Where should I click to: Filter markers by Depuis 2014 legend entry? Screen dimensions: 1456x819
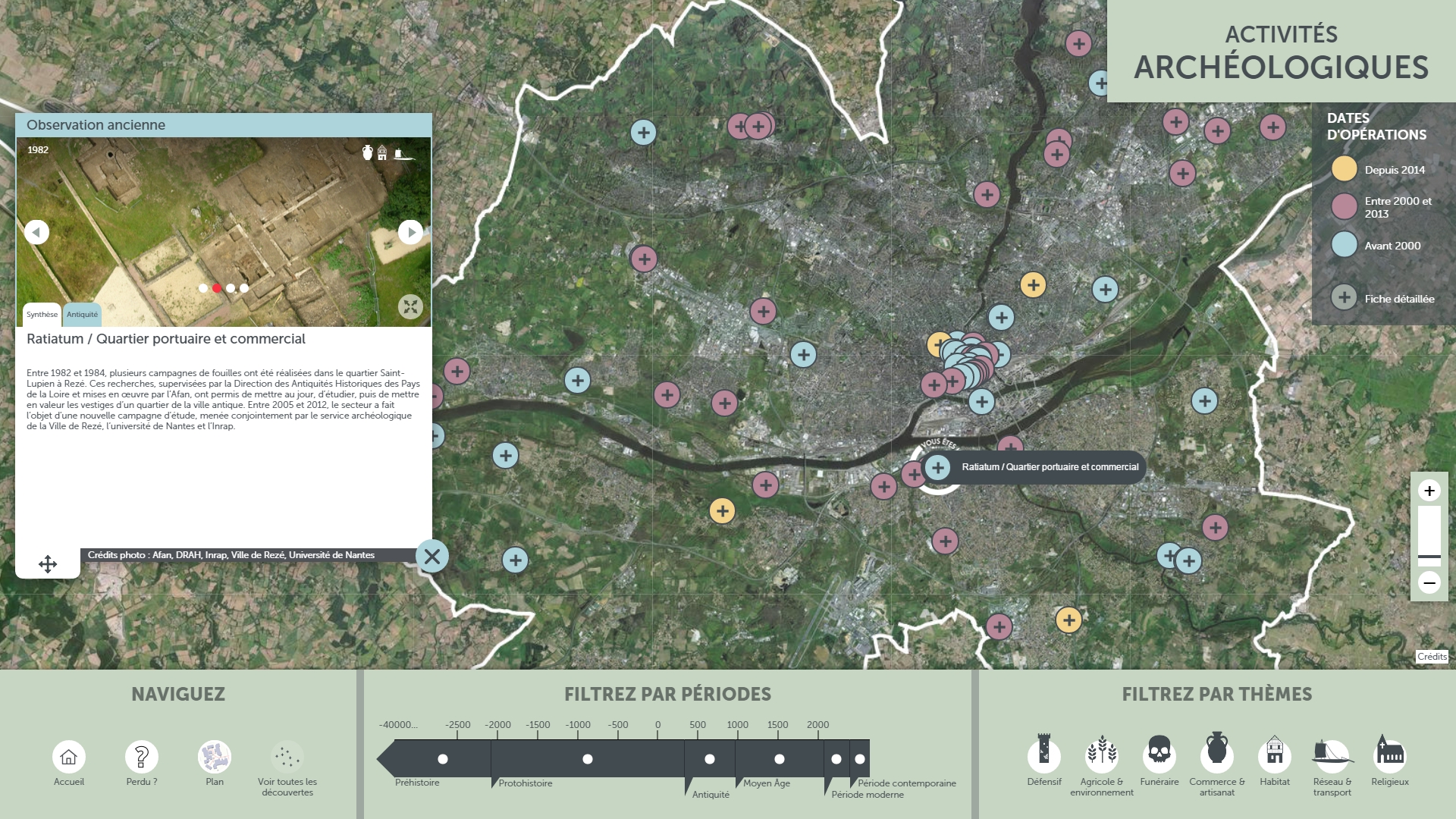[1344, 170]
